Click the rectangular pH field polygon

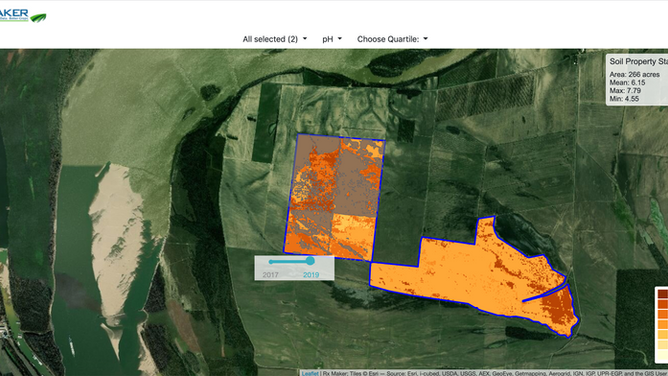pyautogui.click(x=335, y=197)
